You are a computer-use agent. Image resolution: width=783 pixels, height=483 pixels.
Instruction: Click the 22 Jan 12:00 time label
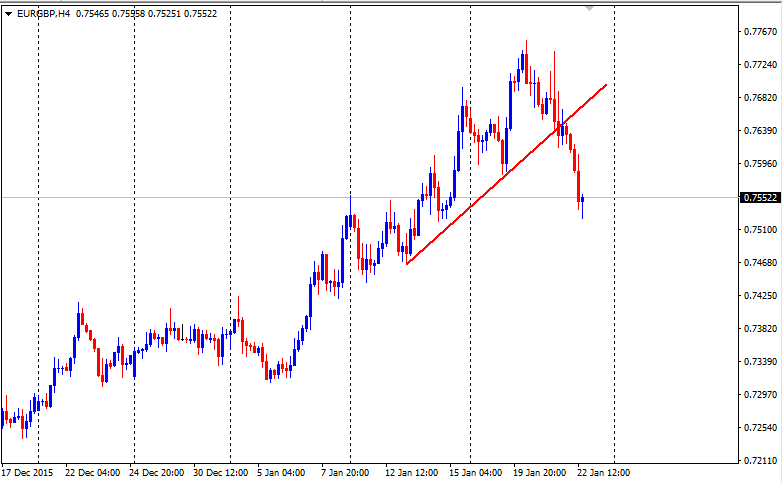(603, 473)
